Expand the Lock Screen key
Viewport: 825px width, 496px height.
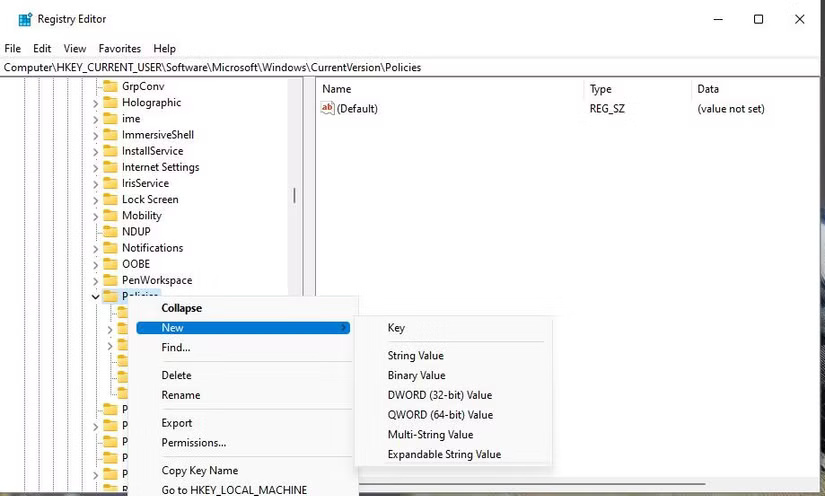click(x=95, y=200)
